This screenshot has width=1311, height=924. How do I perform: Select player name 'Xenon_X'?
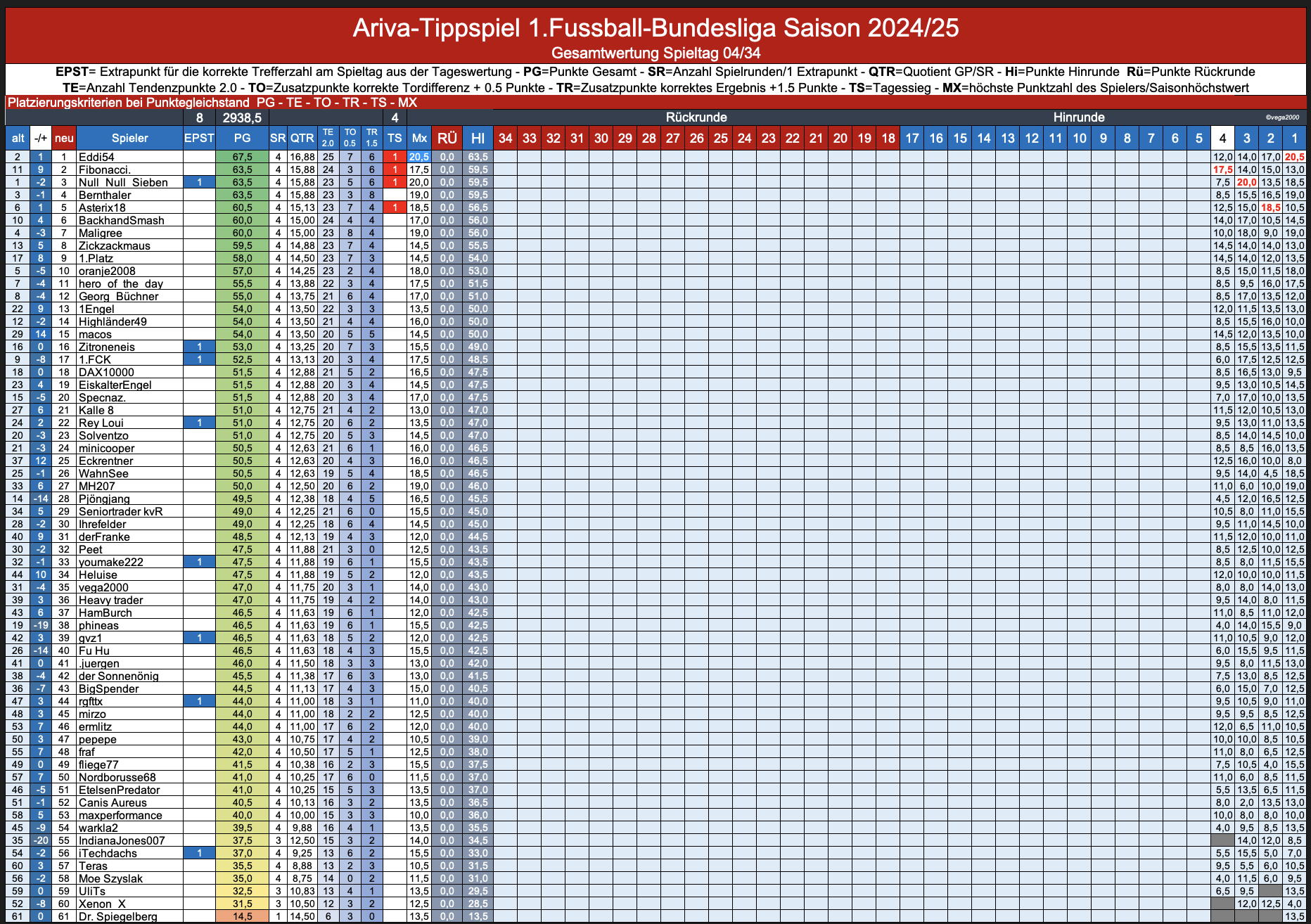(x=102, y=904)
